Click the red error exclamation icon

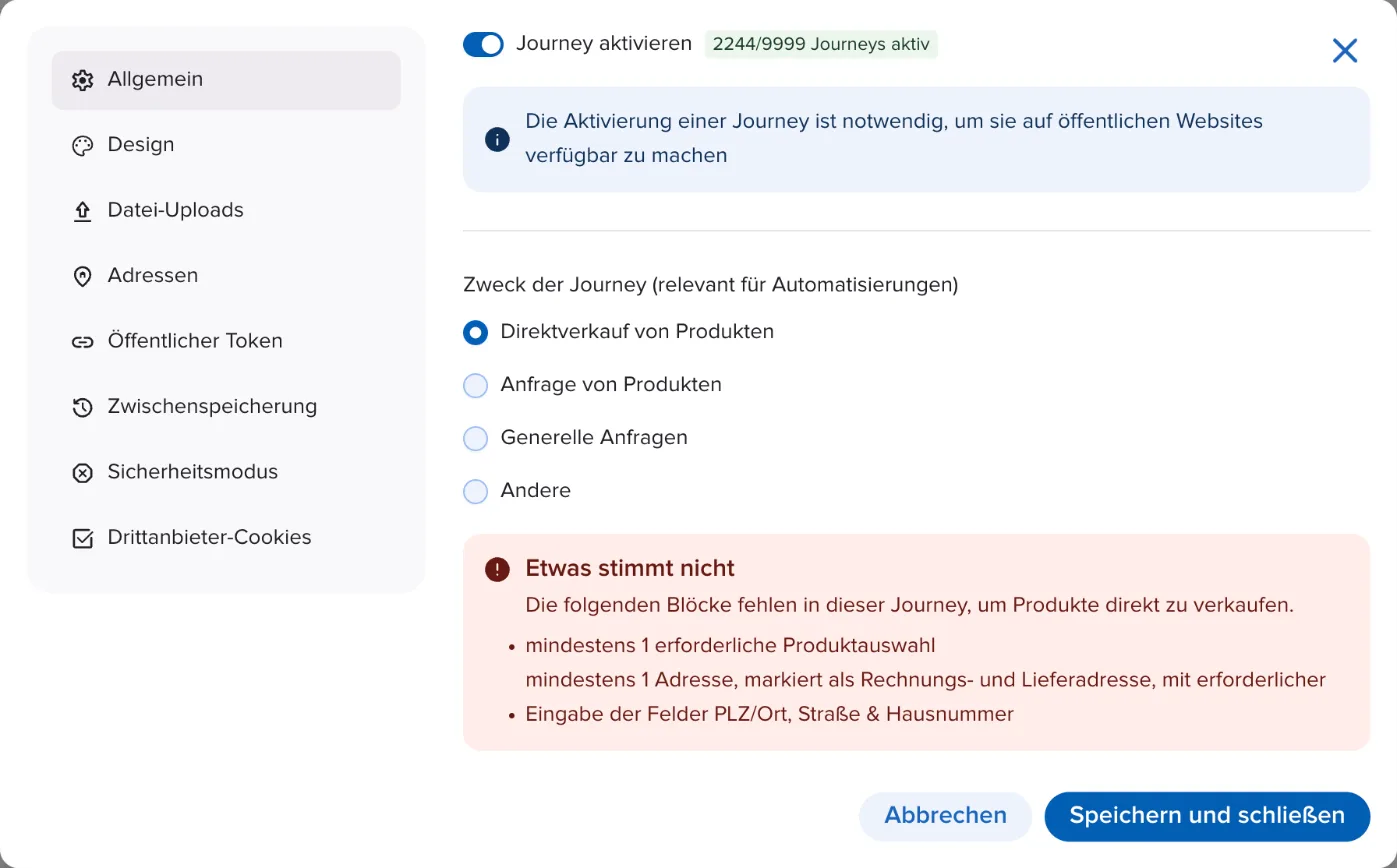coord(497,569)
